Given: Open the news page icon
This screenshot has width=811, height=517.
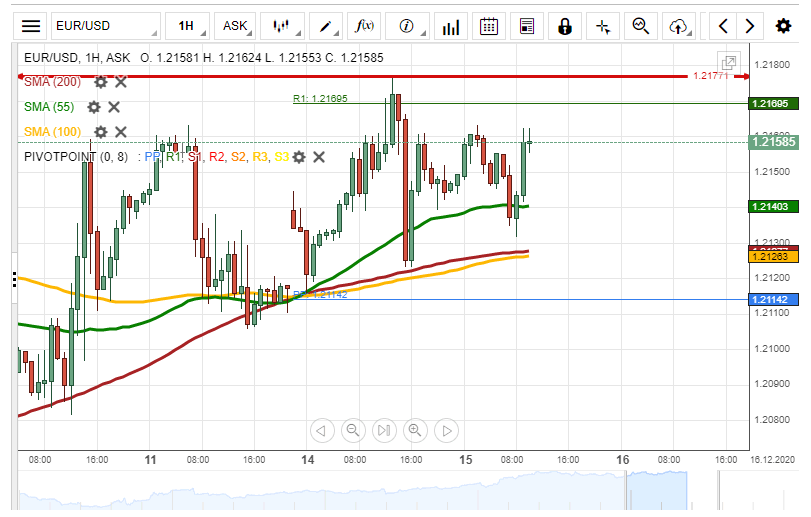Looking at the screenshot, I should tap(527, 26).
